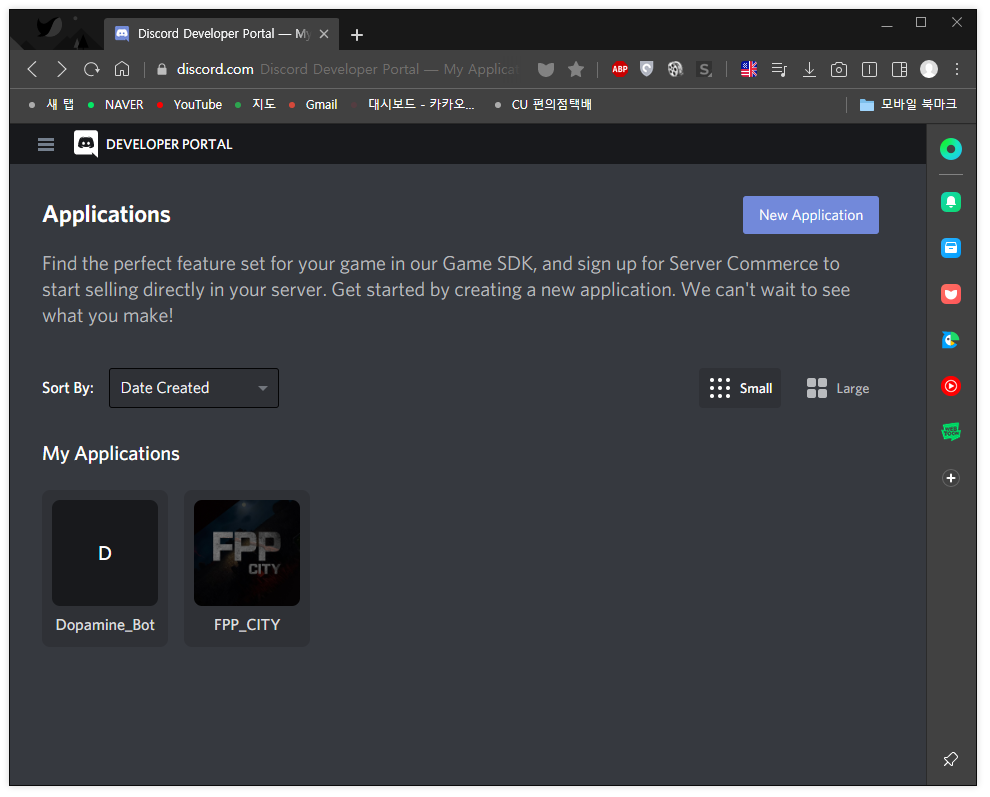Open the green Webtoon sidebar icon

(x=951, y=432)
